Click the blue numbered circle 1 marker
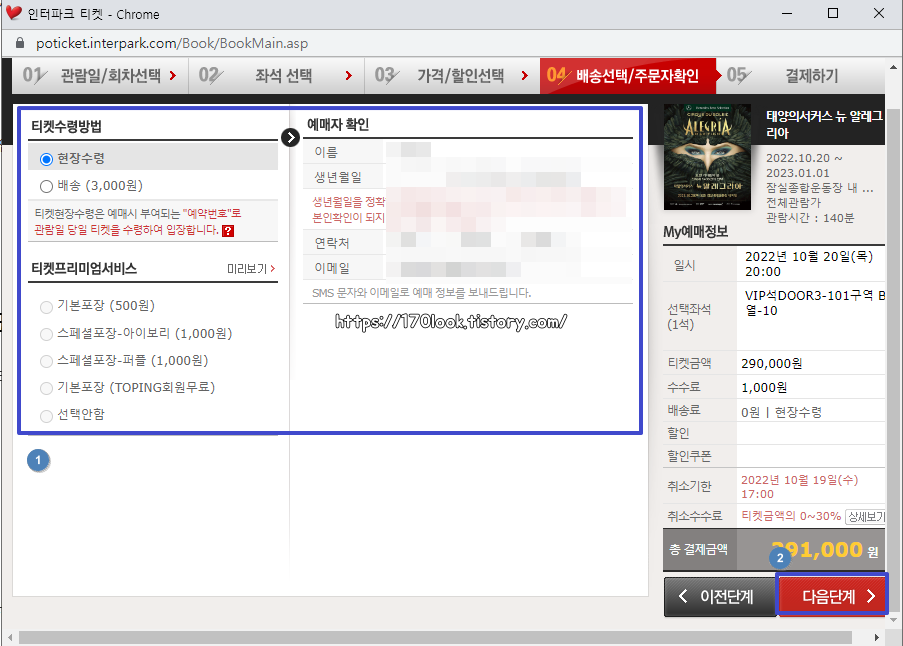 [x=37, y=460]
